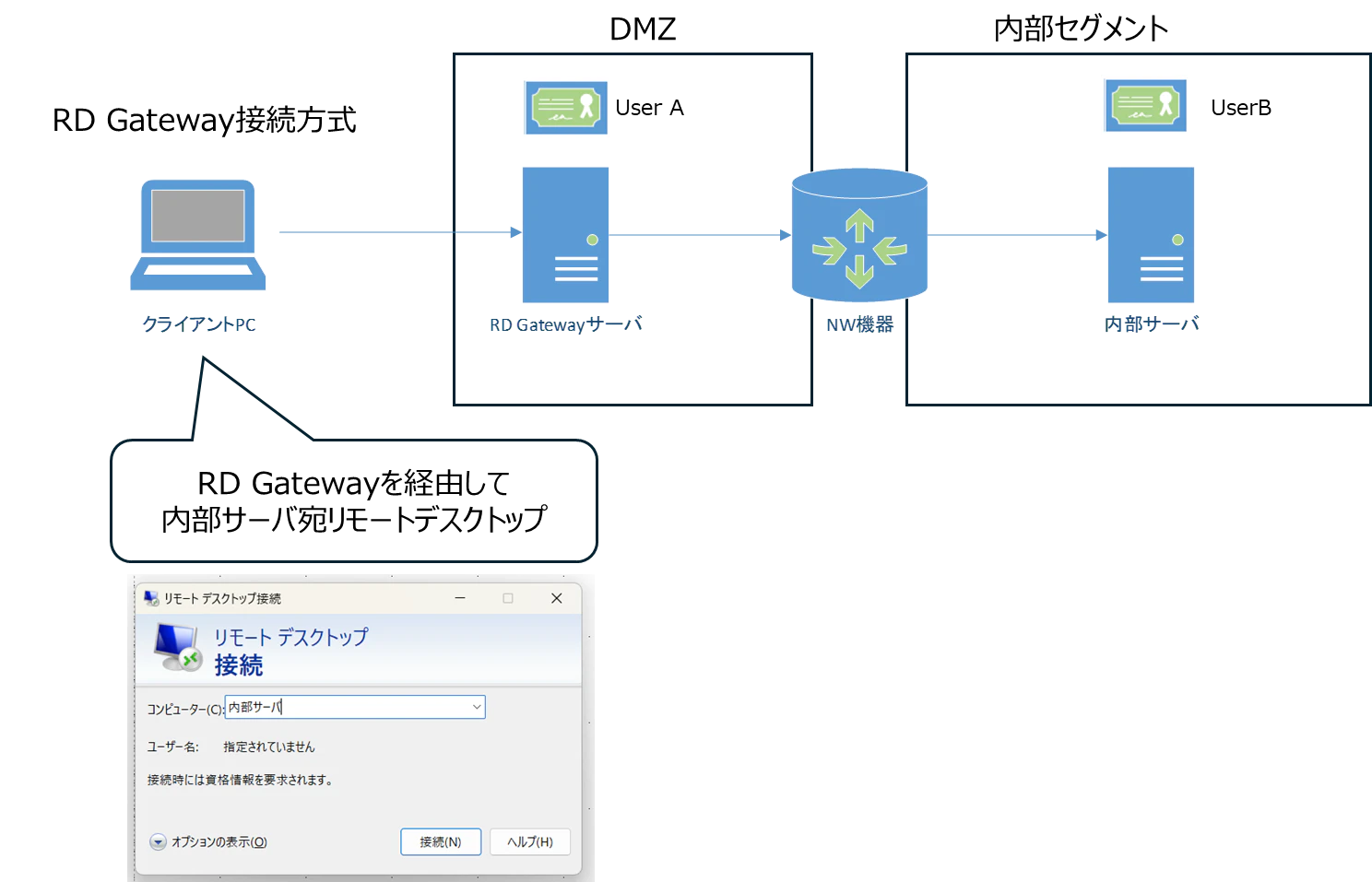Click the 'User A' label

pyautogui.click(x=649, y=108)
